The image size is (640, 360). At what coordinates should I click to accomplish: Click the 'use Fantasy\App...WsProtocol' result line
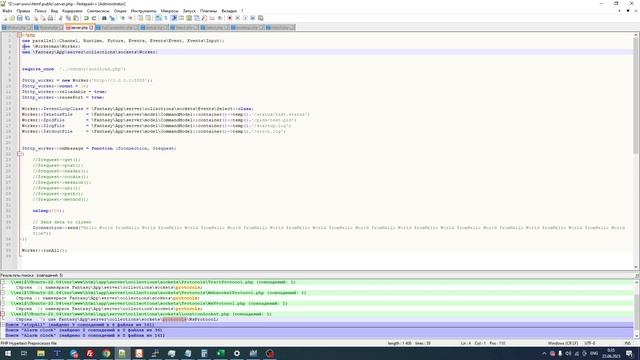point(318,320)
